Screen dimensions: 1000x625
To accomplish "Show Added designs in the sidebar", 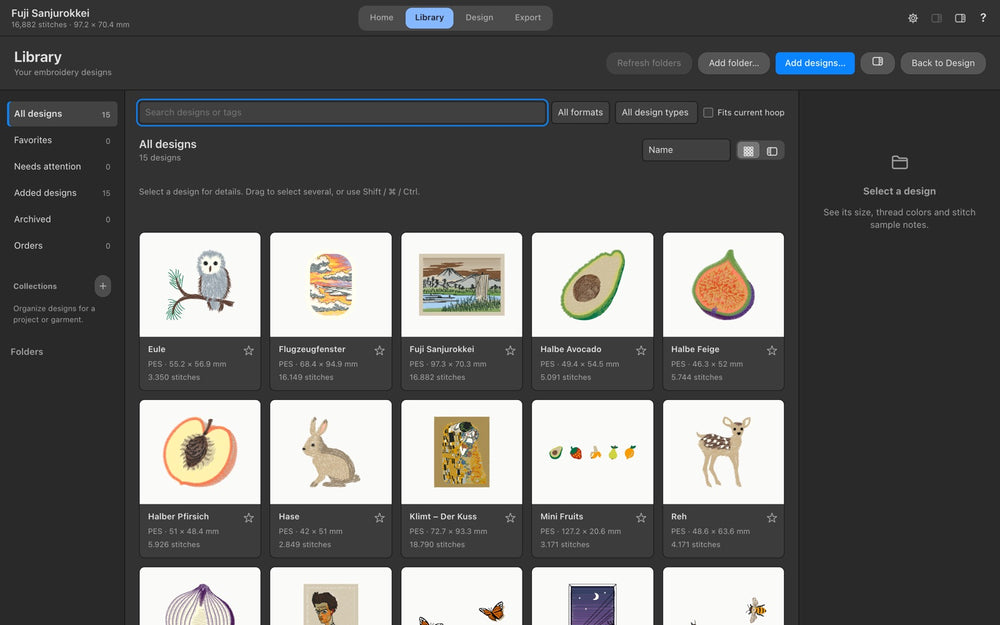I will 62,193.
